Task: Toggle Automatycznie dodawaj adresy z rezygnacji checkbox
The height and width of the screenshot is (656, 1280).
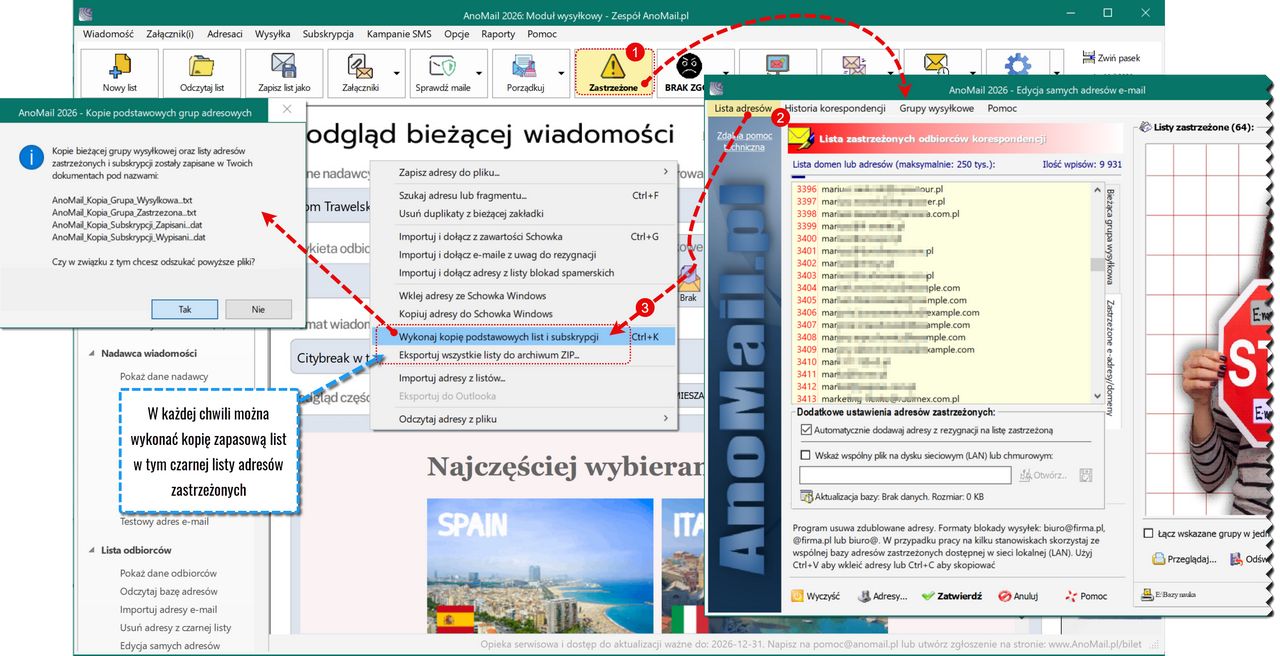Action: [x=806, y=430]
